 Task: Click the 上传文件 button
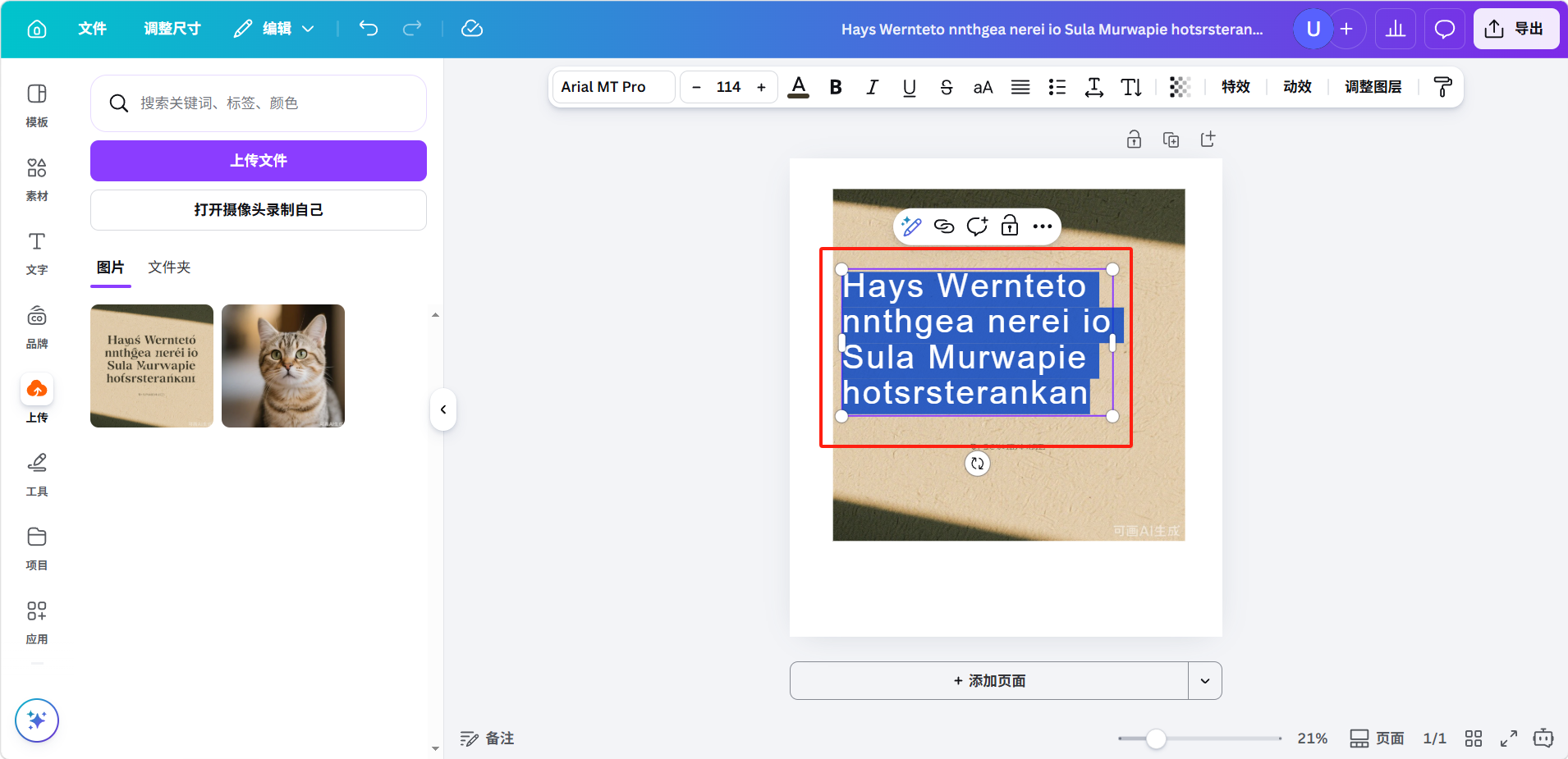[258, 161]
